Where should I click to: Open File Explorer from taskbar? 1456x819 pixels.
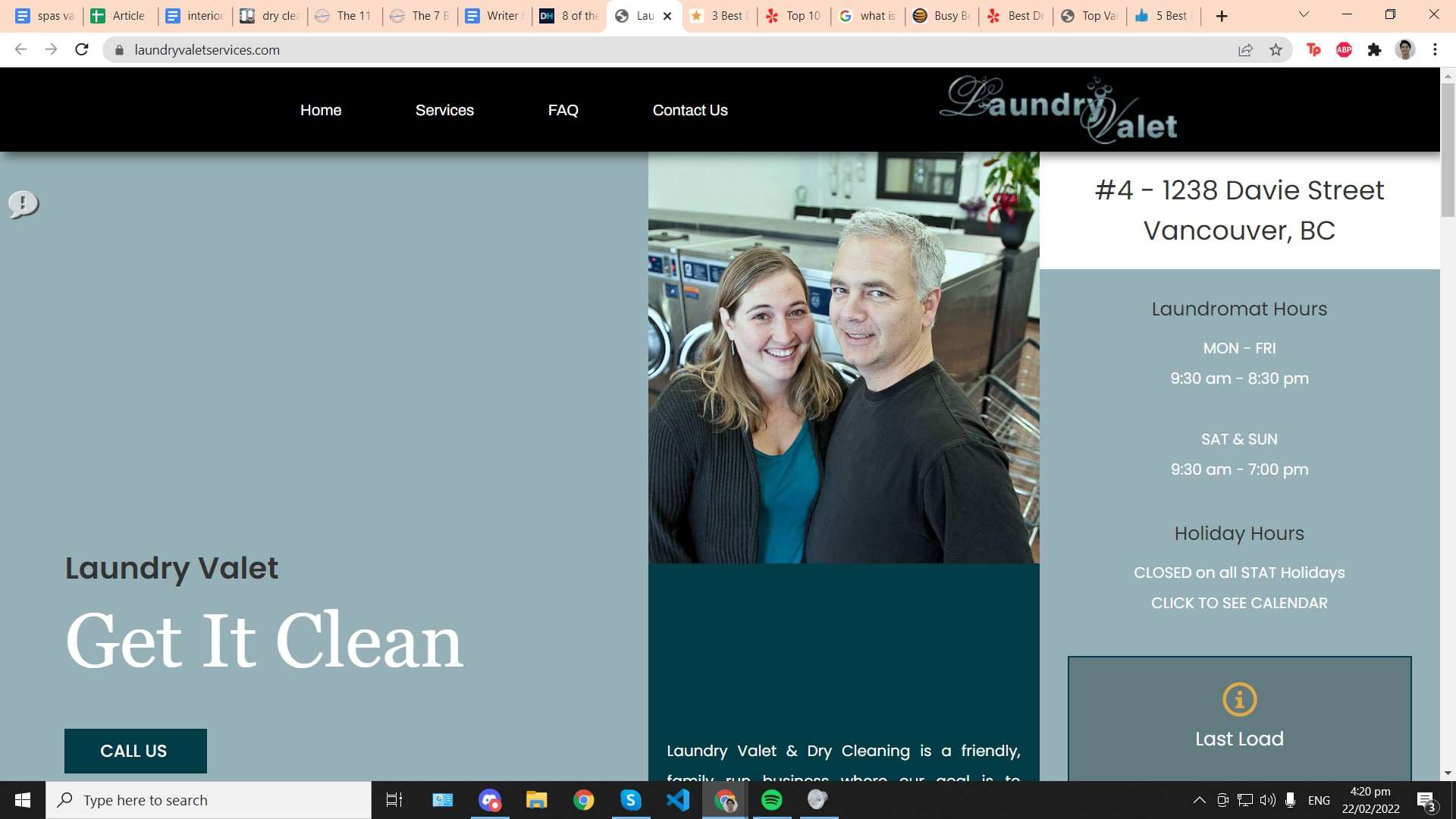pyautogui.click(x=536, y=800)
